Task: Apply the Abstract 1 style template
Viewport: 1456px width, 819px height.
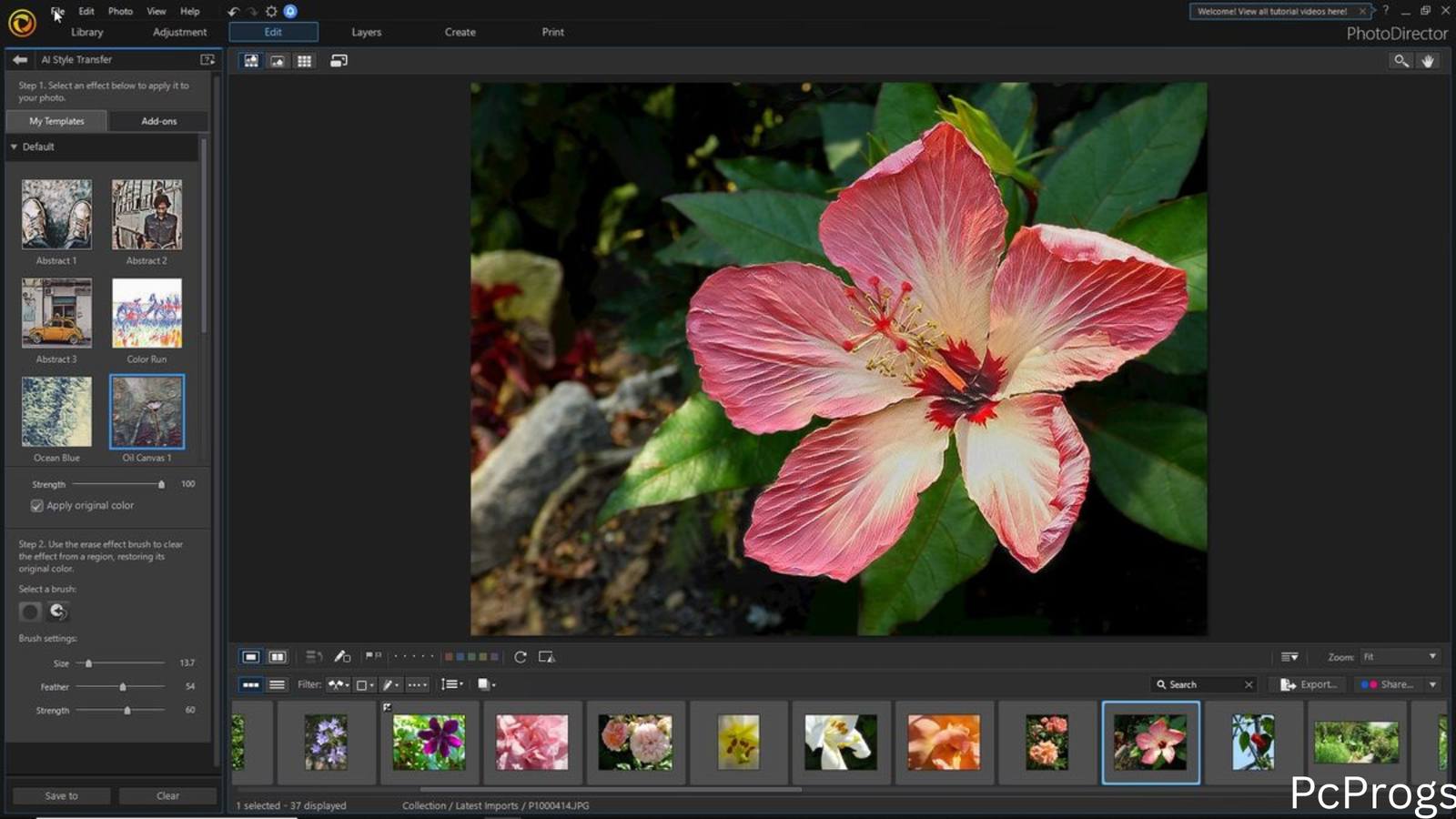Action: coord(56,215)
